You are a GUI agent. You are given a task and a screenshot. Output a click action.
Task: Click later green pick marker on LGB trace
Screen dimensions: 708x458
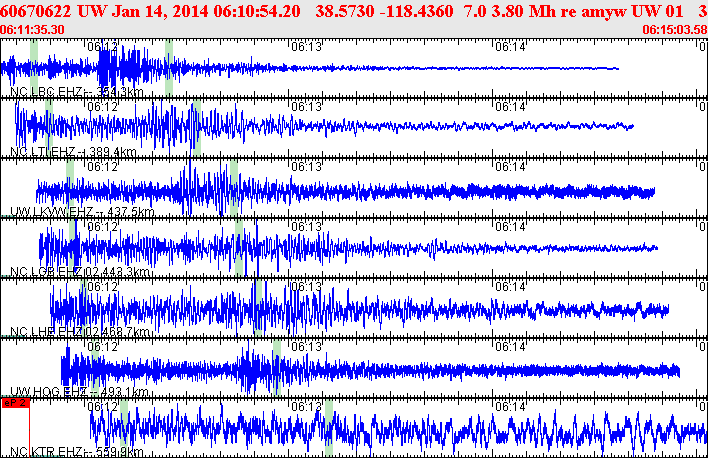click(239, 248)
